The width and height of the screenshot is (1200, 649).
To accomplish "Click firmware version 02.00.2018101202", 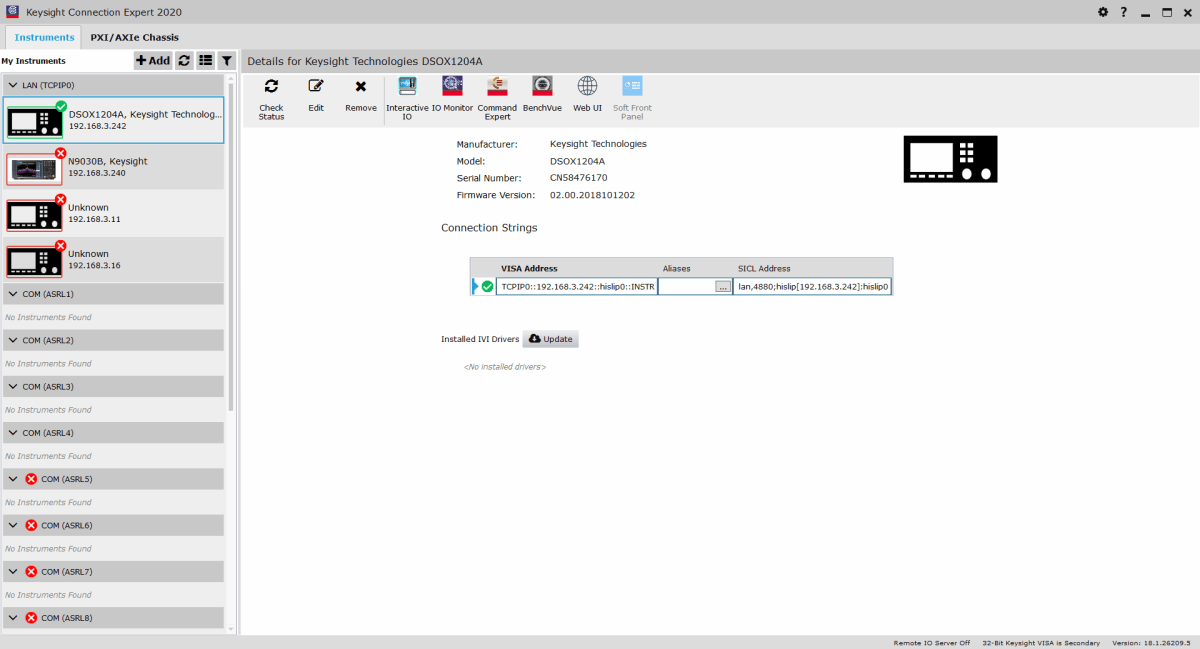I will click(592, 195).
